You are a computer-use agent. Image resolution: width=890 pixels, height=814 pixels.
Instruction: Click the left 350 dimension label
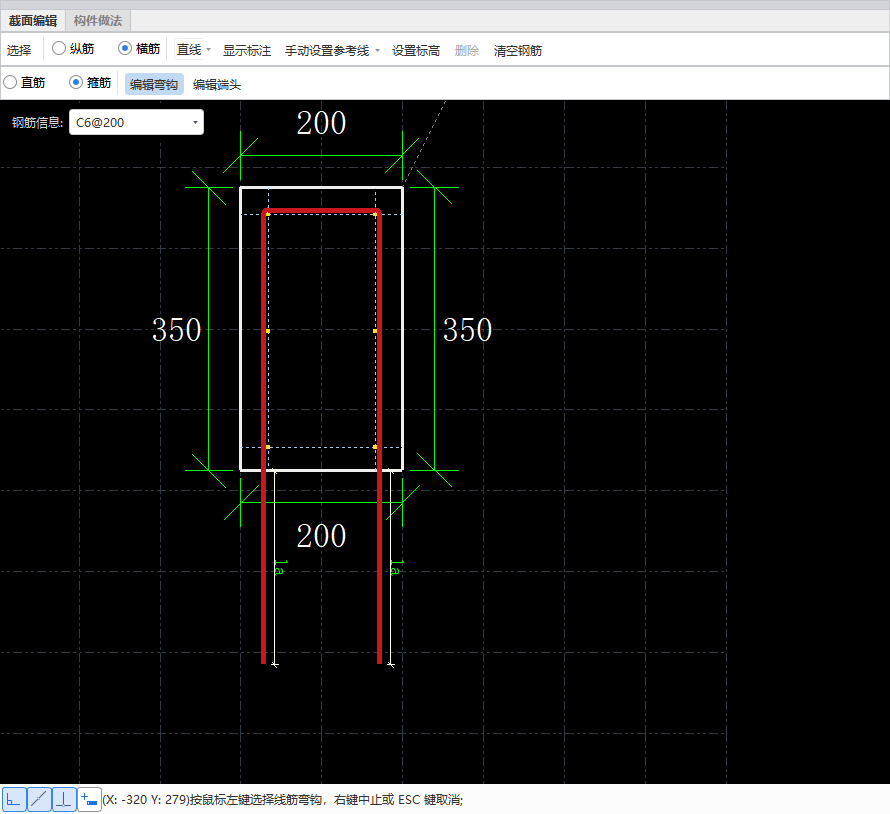point(177,330)
